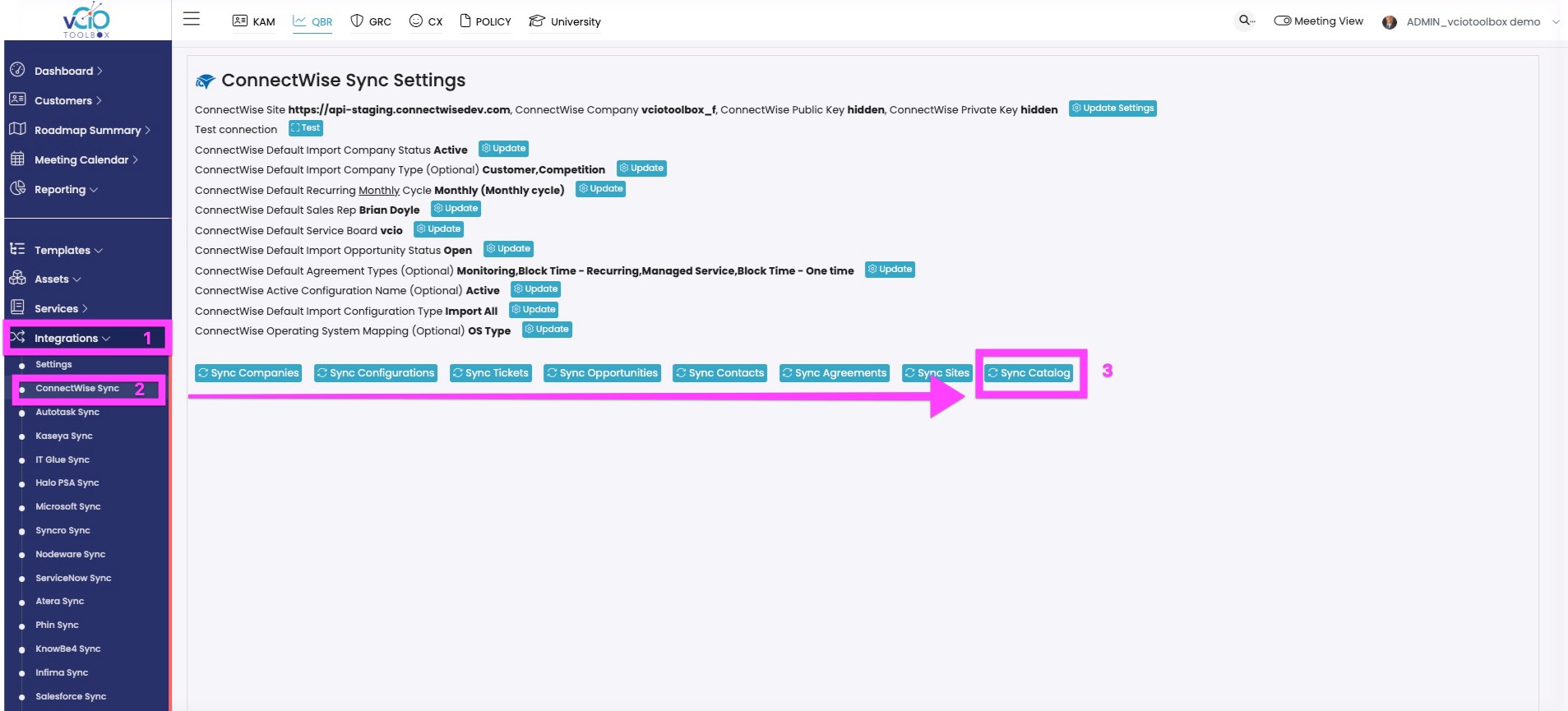Viewport: 1568px width, 711px height.
Task: Click the Services document icon
Action: pyautogui.click(x=17, y=307)
